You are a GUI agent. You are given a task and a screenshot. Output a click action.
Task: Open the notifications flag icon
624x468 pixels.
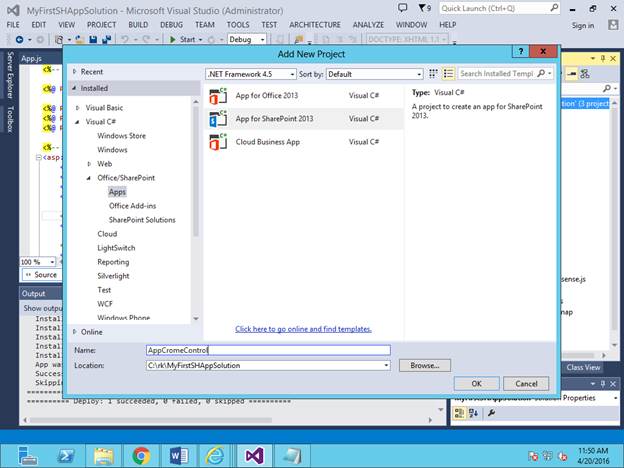(424, 8)
